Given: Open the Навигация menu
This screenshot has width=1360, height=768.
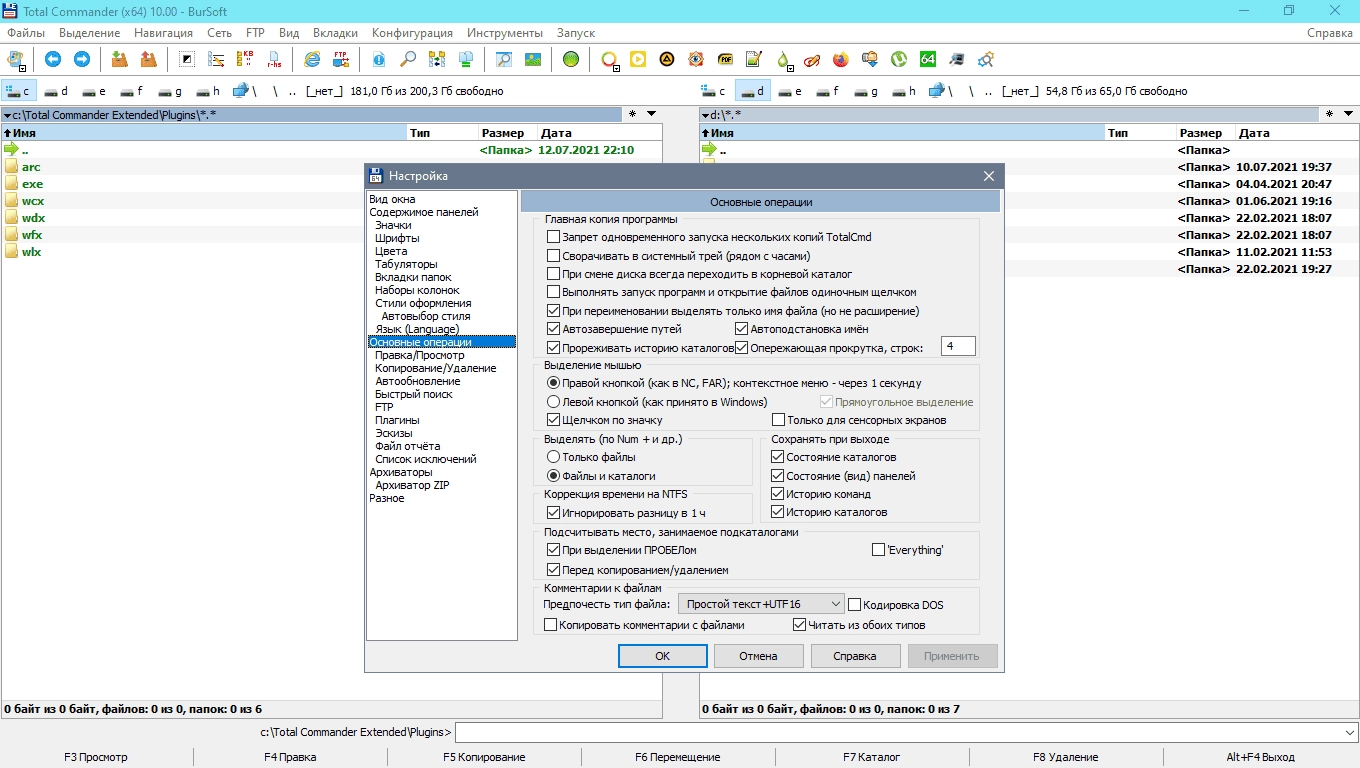Looking at the screenshot, I should point(163,33).
